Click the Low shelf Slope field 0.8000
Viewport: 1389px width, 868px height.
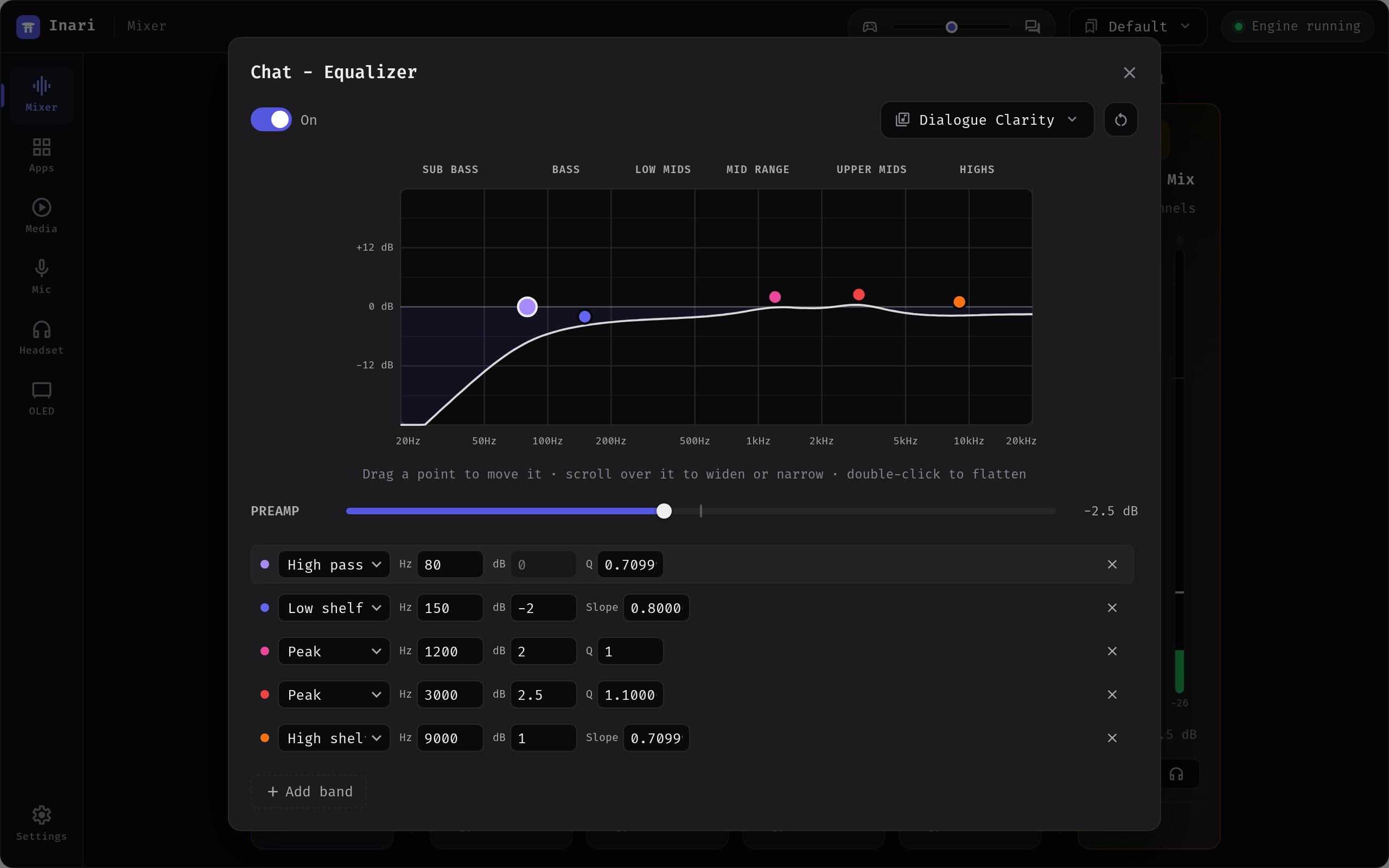click(656, 608)
